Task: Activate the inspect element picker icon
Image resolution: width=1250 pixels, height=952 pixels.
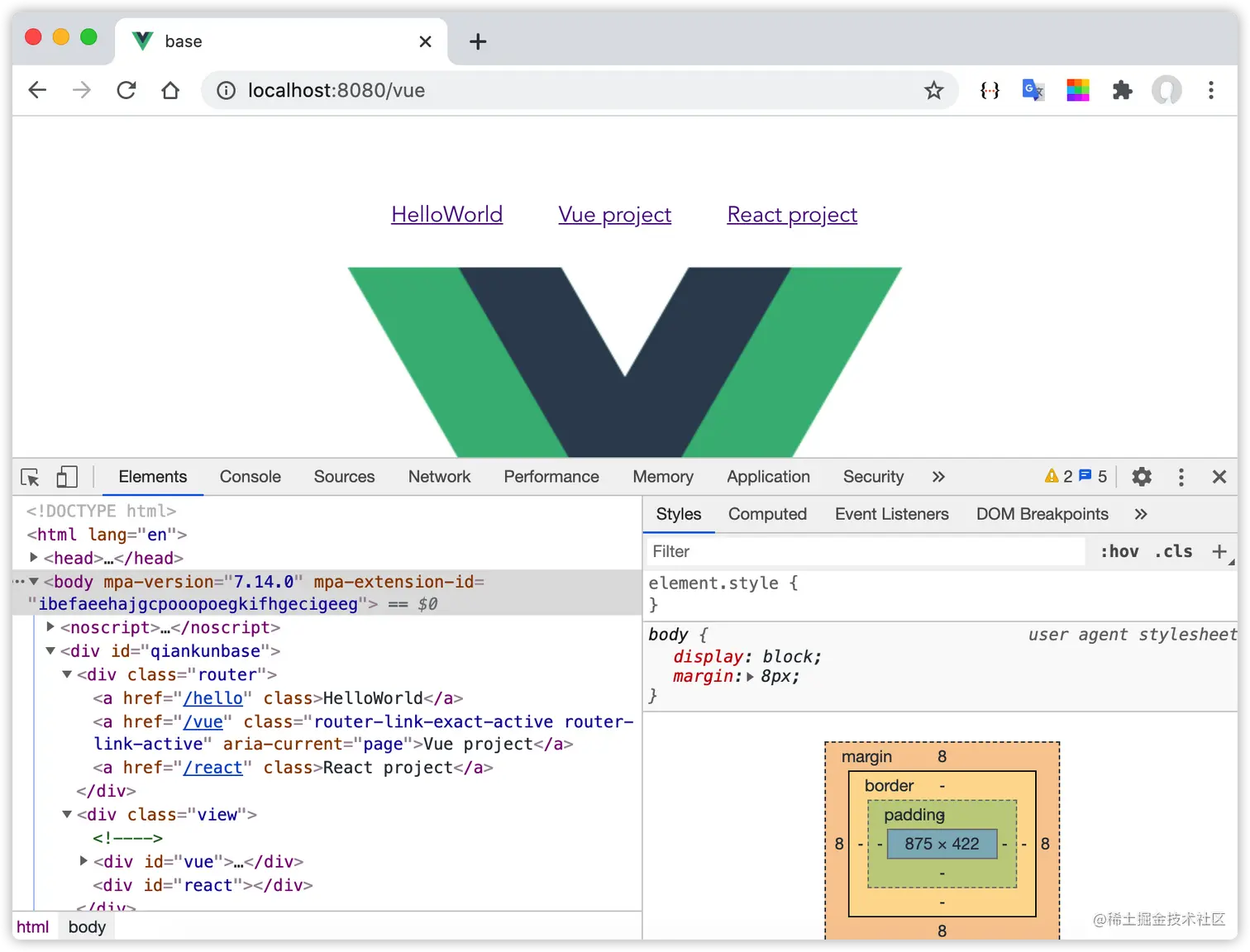Action: pos(31,477)
